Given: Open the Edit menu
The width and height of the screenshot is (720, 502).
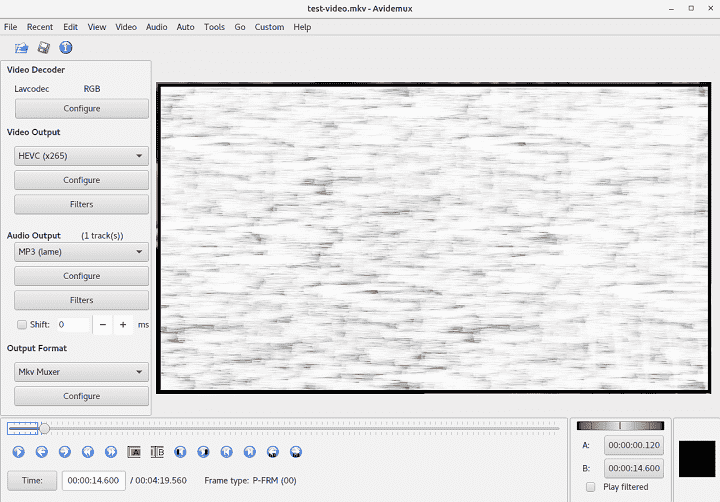Looking at the screenshot, I should (x=70, y=27).
